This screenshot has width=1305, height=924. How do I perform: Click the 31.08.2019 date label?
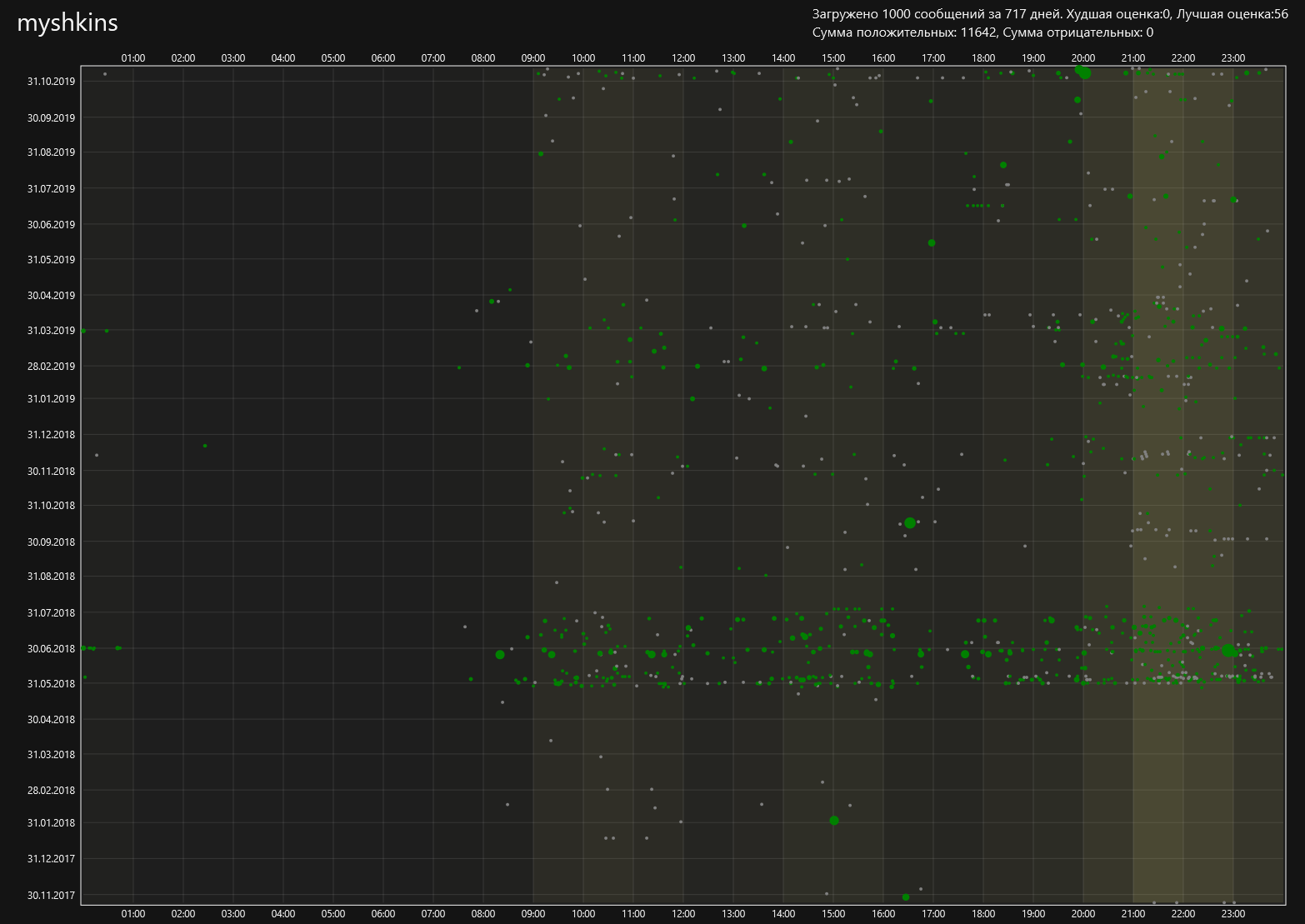[51, 152]
